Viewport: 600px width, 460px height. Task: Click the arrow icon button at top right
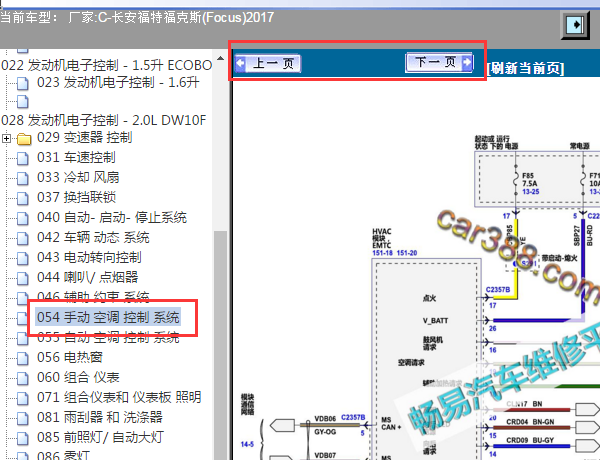575,25
